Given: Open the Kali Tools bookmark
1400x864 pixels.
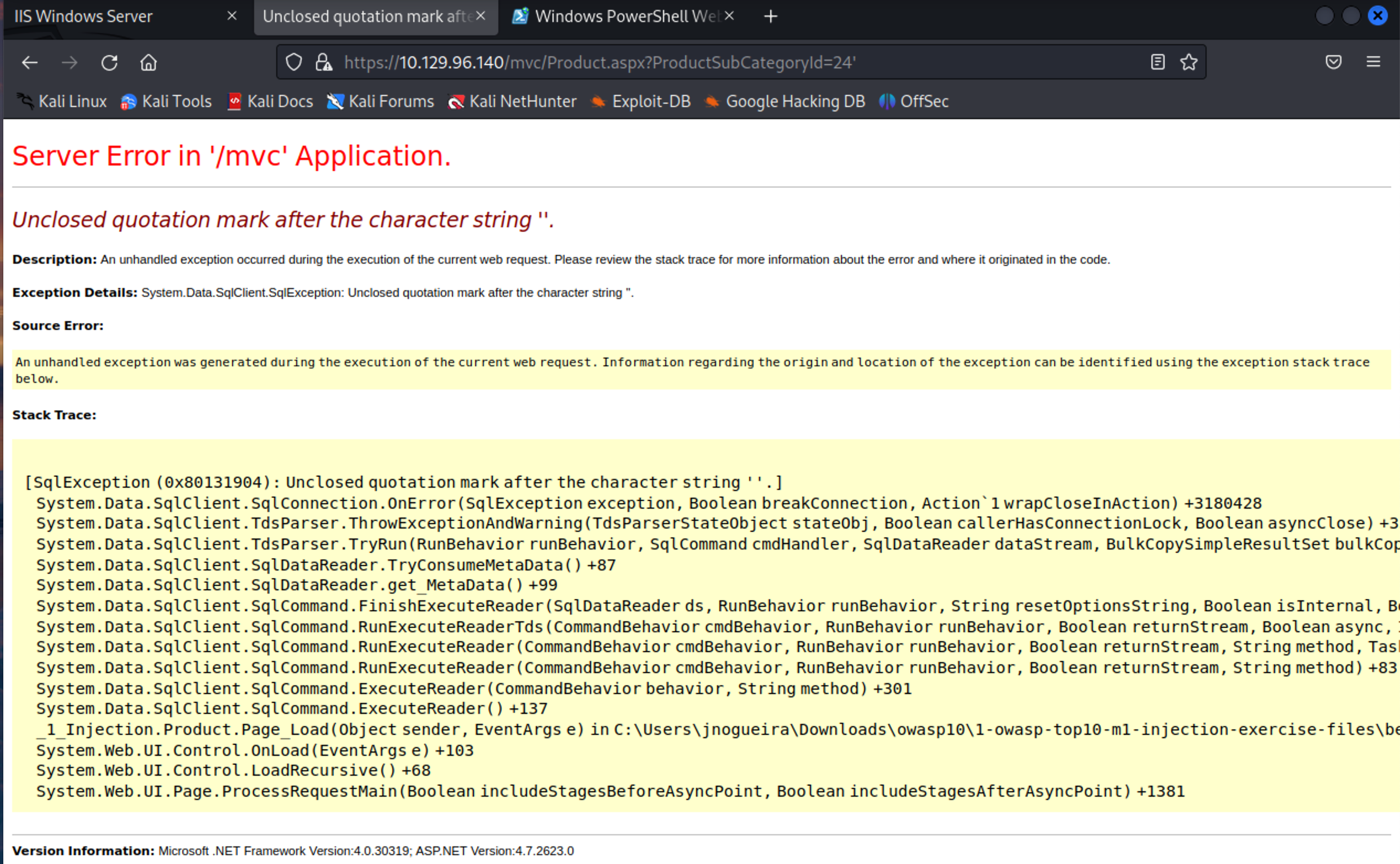Looking at the screenshot, I should click(x=166, y=102).
